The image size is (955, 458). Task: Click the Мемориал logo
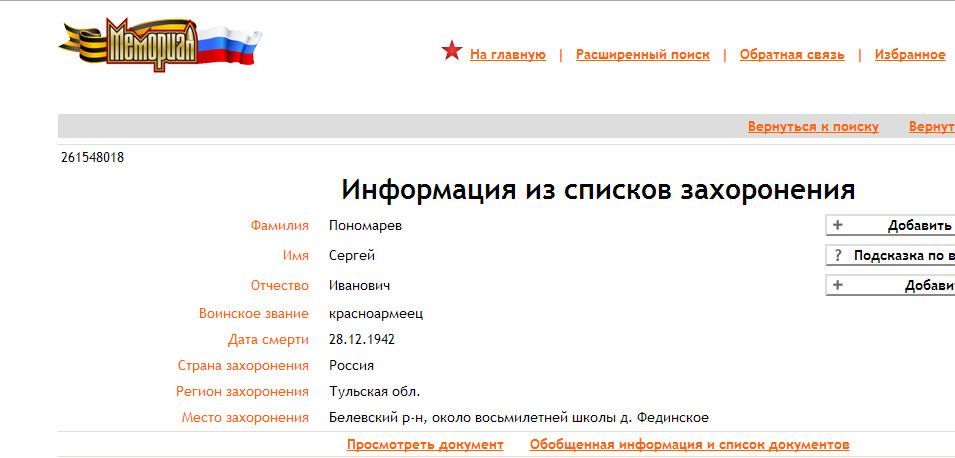point(160,45)
